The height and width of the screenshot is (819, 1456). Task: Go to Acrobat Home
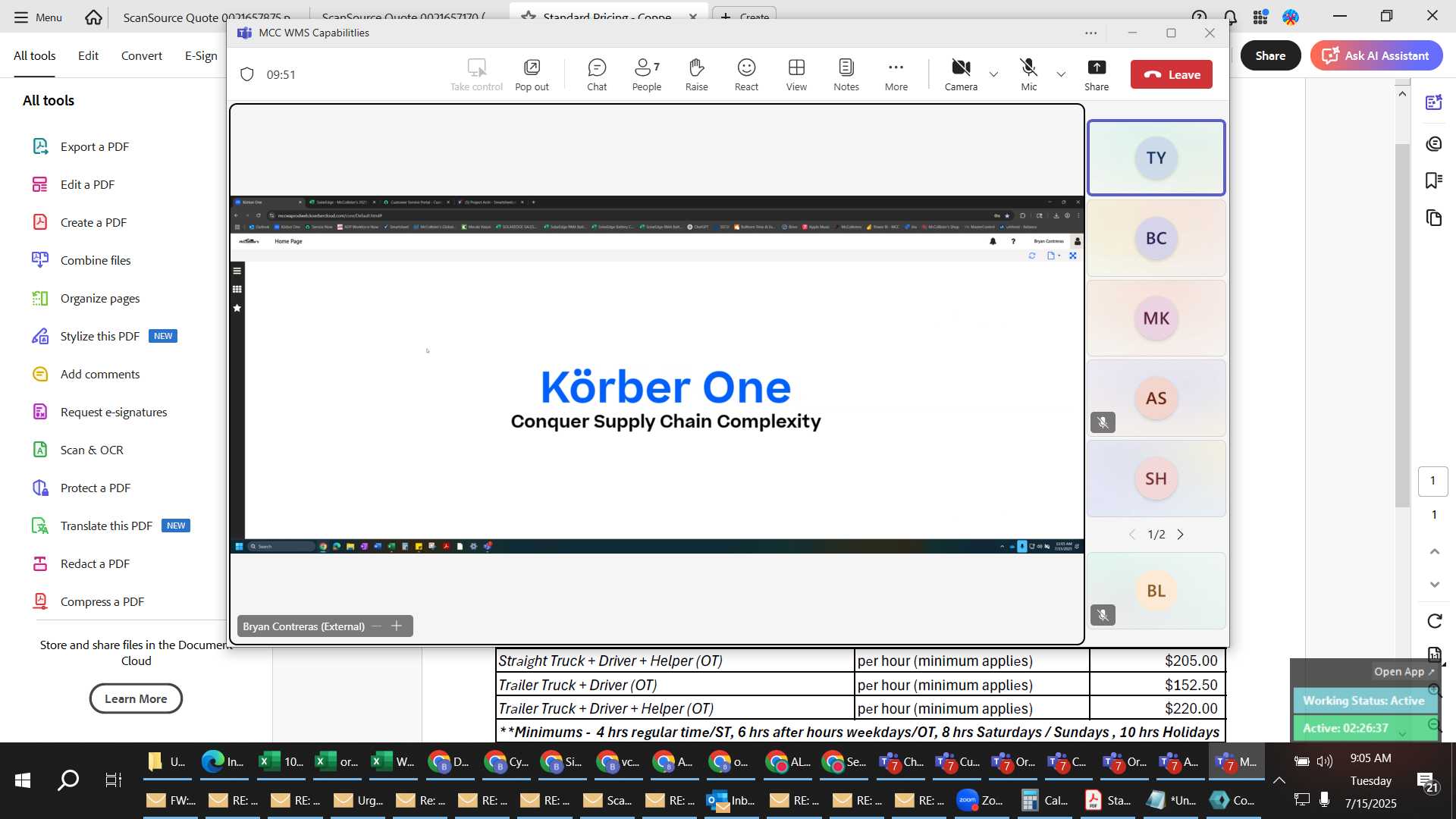(x=93, y=17)
